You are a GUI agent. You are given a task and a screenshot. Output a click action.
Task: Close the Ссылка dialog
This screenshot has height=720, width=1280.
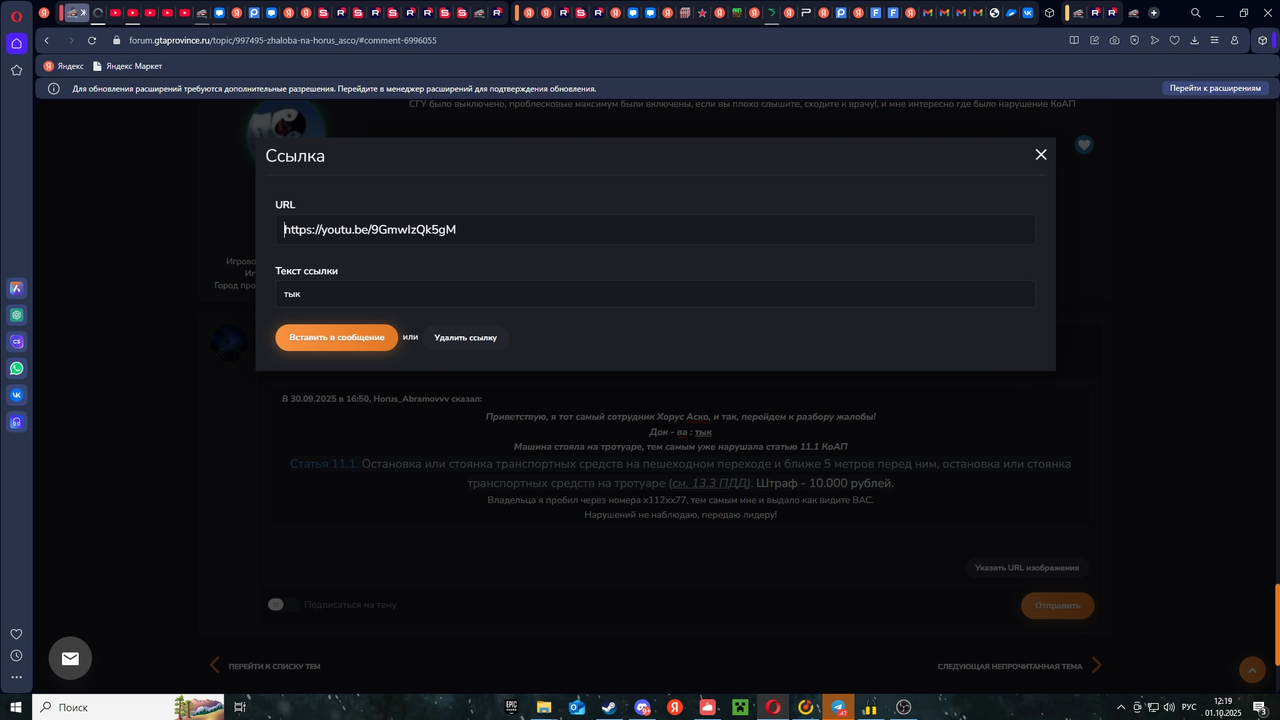1041,154
